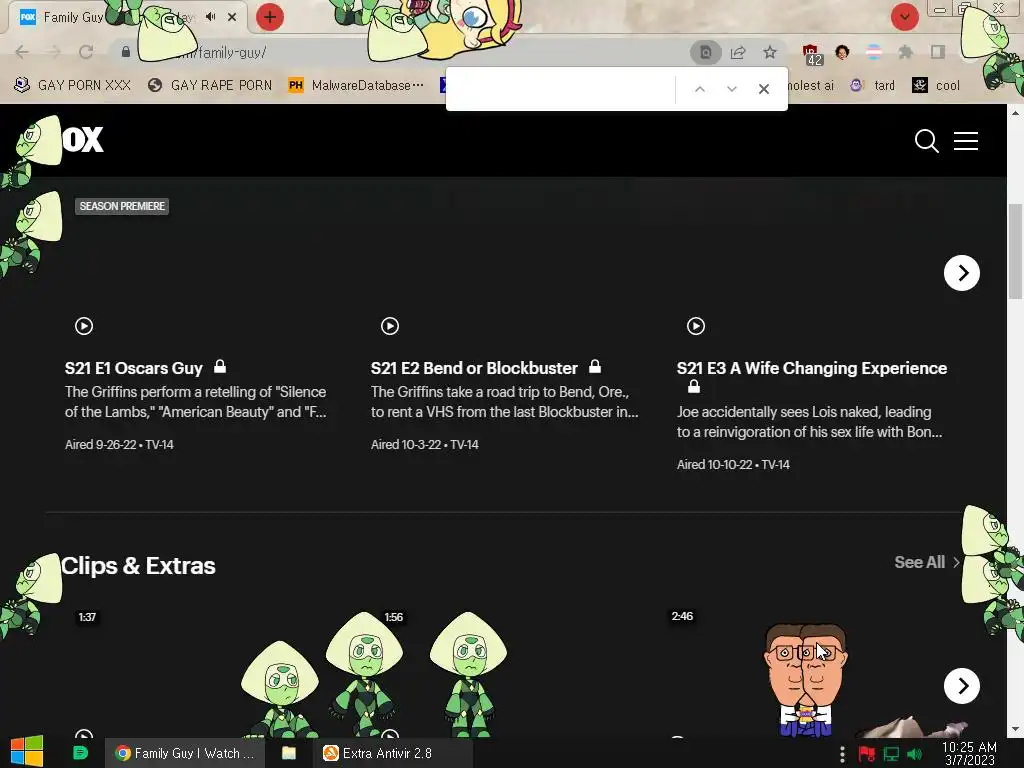Open the extension showing badge 42
The height and width of the screenshot is (768, 1024).
click(x=812, y=54)
